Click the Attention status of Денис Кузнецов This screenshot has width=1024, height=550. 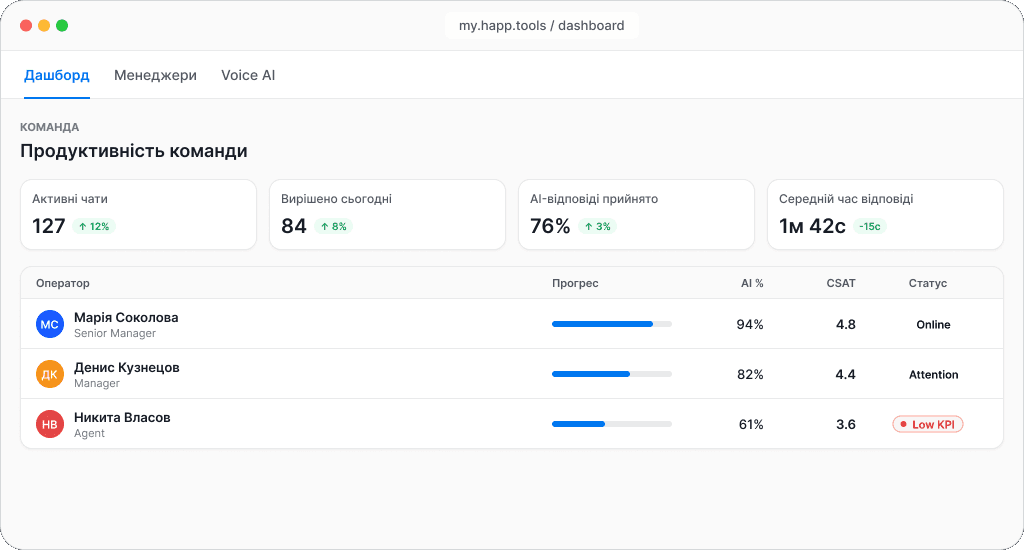934,374
